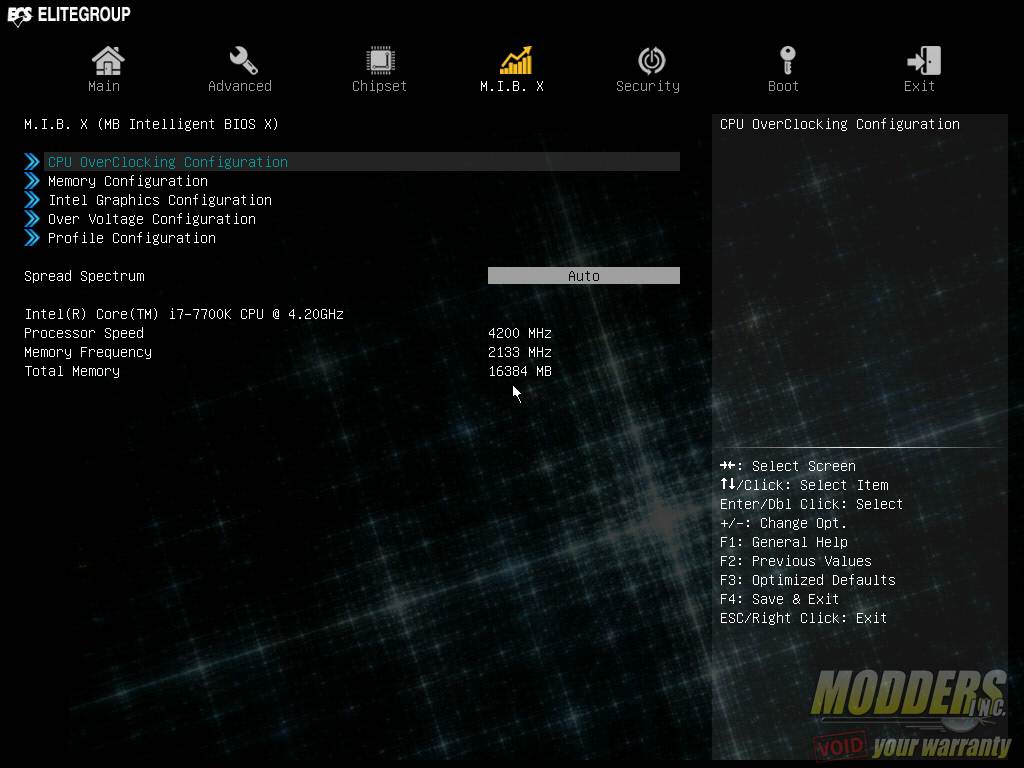Click the +/-: Change Opt. help line

(x=783, y=523)
